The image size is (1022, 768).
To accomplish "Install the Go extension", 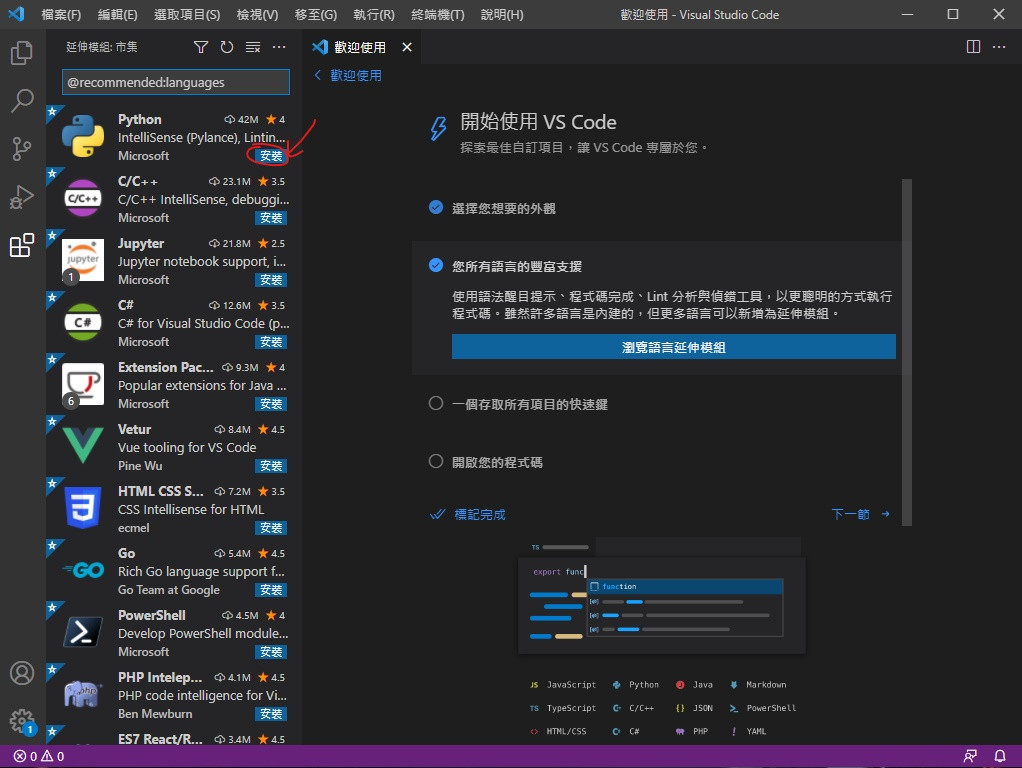I will [270, 589].
